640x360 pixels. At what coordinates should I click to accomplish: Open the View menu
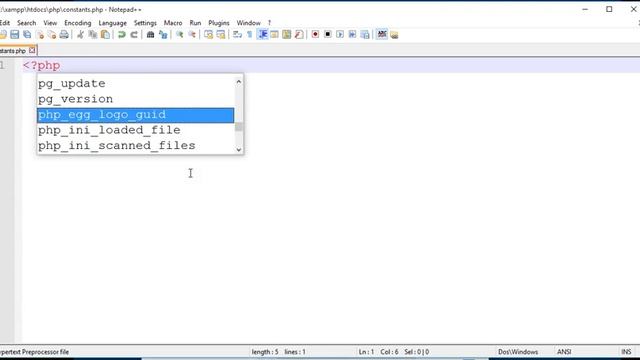50,23
